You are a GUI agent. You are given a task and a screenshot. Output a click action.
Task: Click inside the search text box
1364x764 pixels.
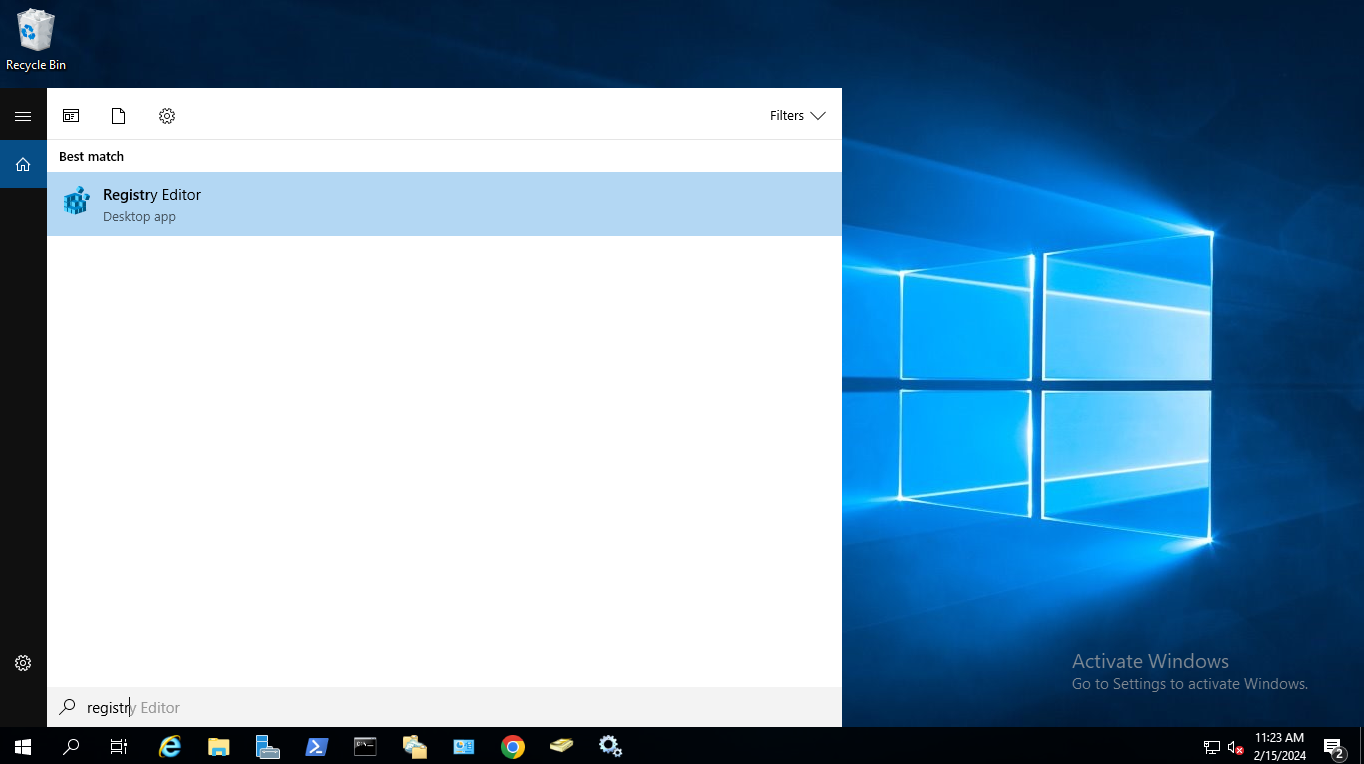point(444,707)
